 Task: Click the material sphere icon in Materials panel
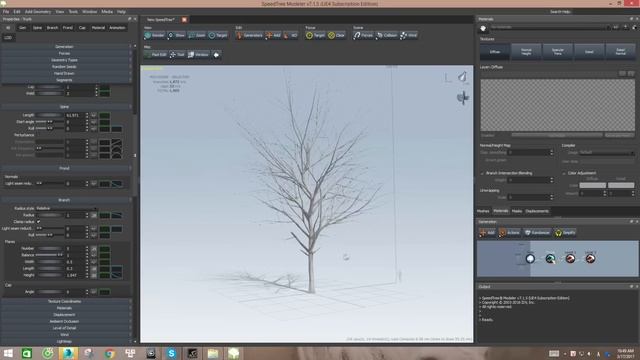(x=483, y=28)
